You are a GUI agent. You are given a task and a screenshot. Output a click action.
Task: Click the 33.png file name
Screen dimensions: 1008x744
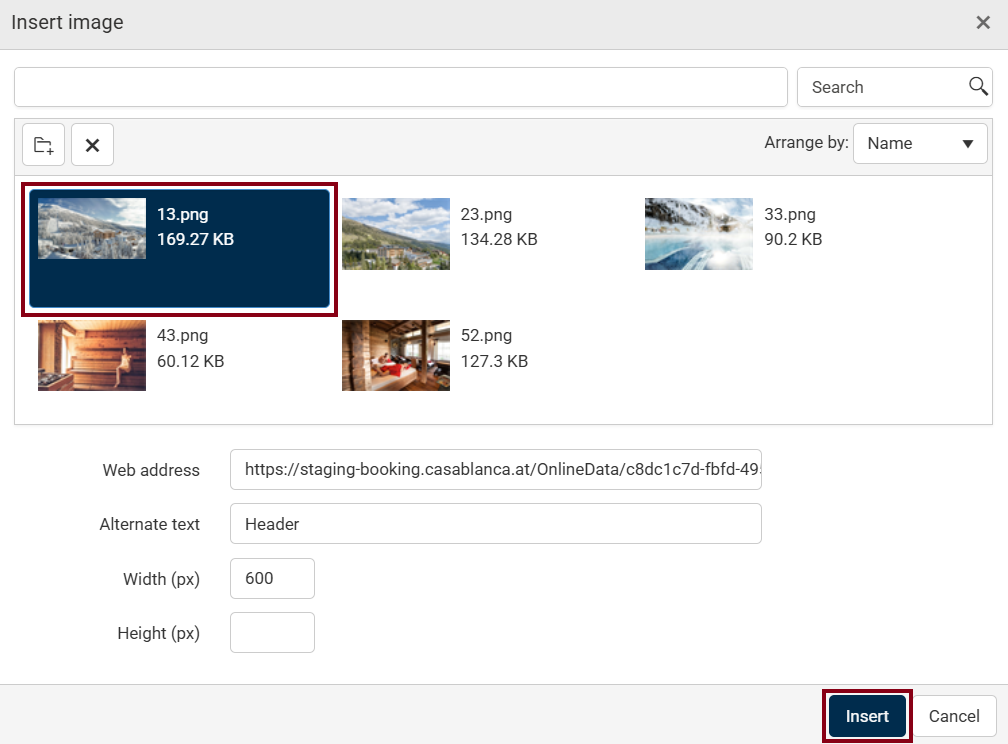789,214
